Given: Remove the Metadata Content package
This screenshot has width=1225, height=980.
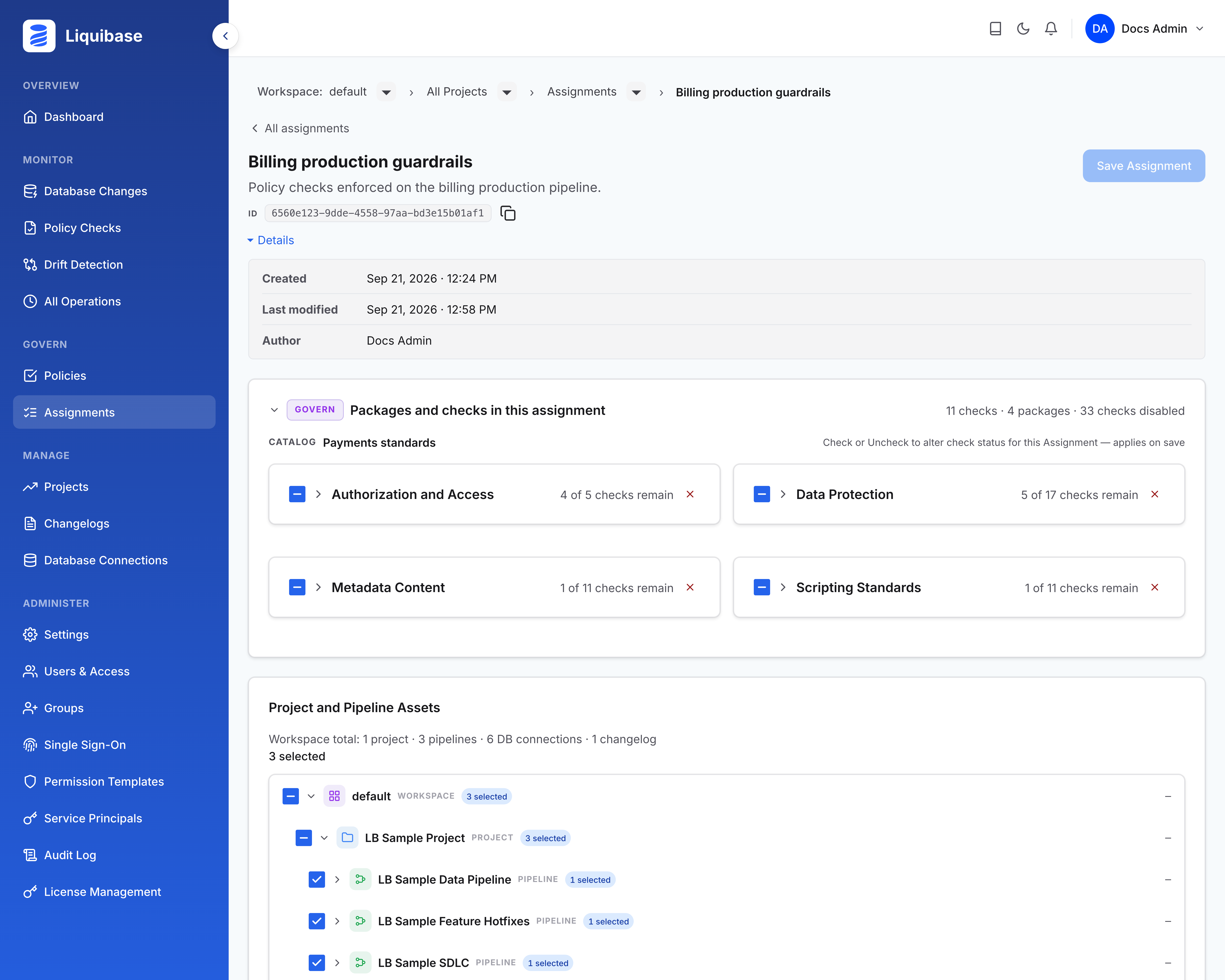Looking at the screenshot, I should (x=690, y=587).
